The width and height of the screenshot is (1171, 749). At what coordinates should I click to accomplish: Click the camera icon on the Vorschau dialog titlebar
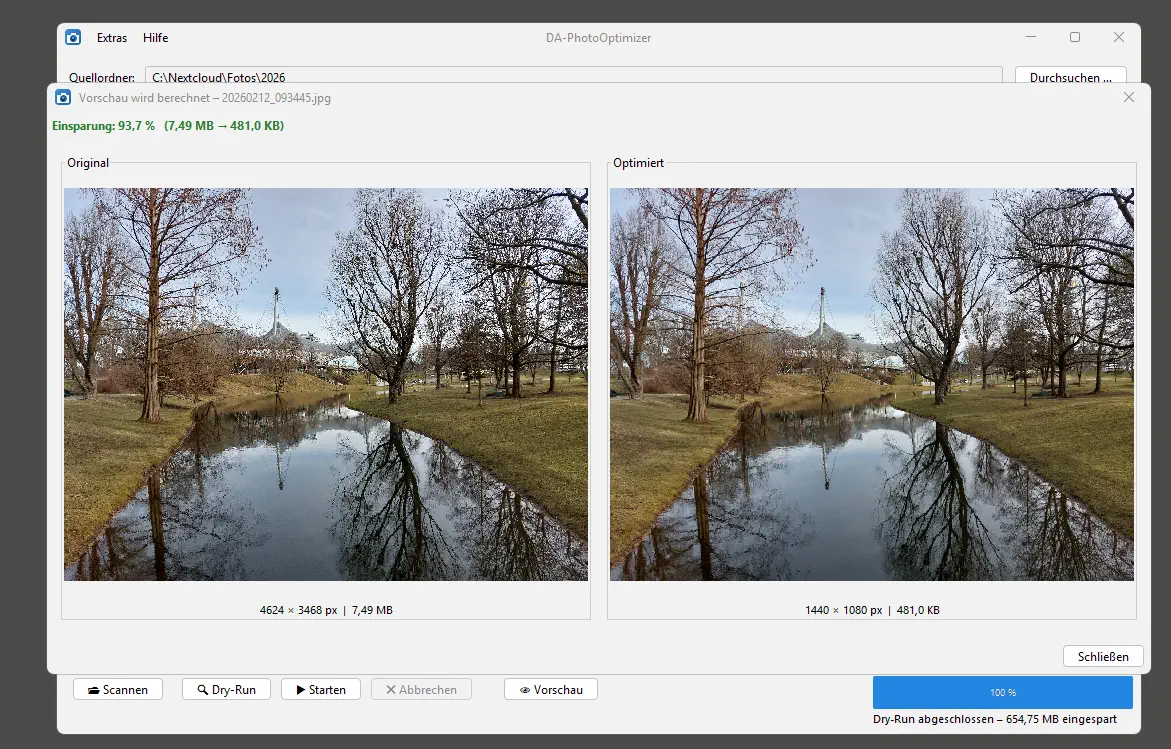coord(63,97)
